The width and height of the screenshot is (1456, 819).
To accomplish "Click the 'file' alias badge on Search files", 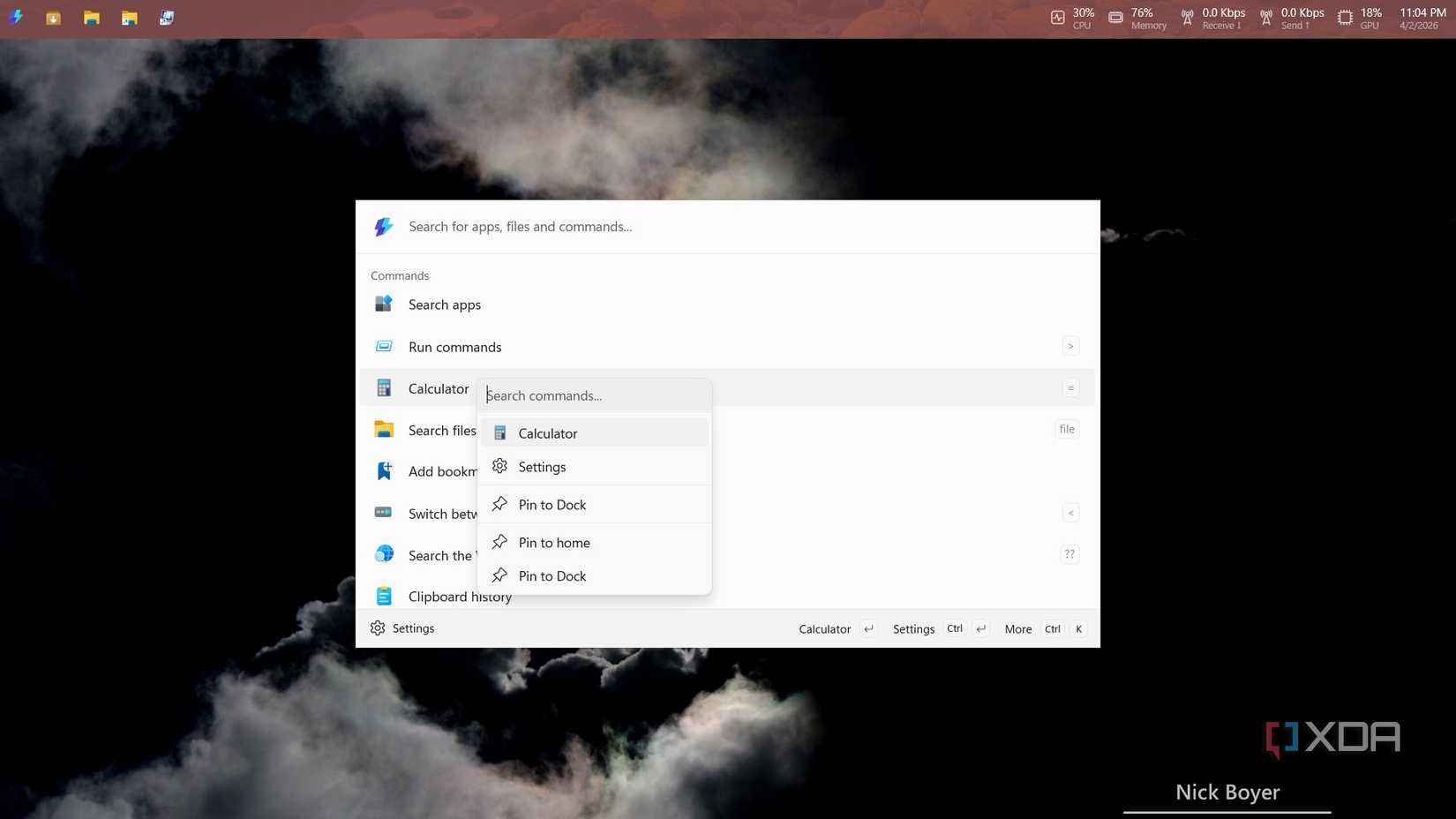I will tap(1067, 429).
